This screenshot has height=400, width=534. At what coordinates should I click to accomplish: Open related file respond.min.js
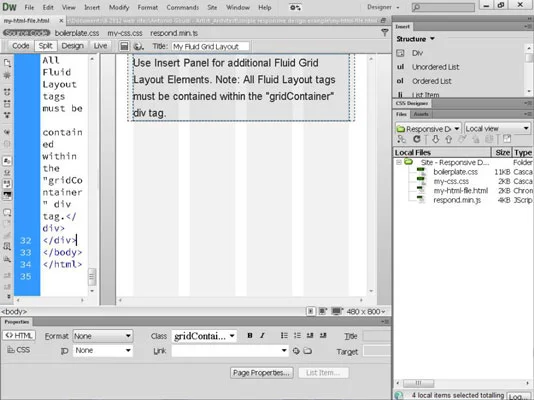pos(174,33)
